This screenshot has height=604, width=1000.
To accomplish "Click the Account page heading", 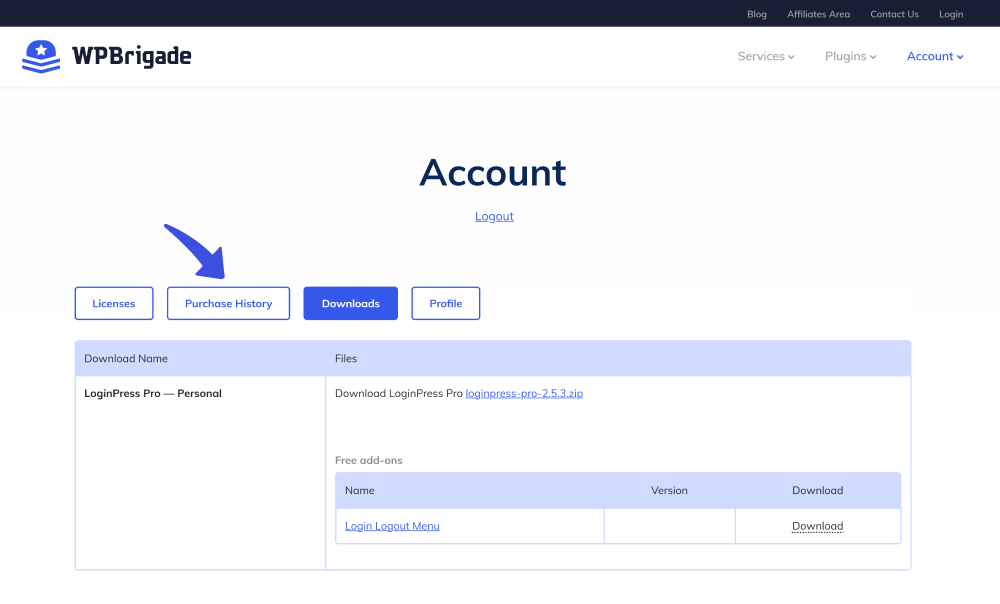I will coord(493,172).
